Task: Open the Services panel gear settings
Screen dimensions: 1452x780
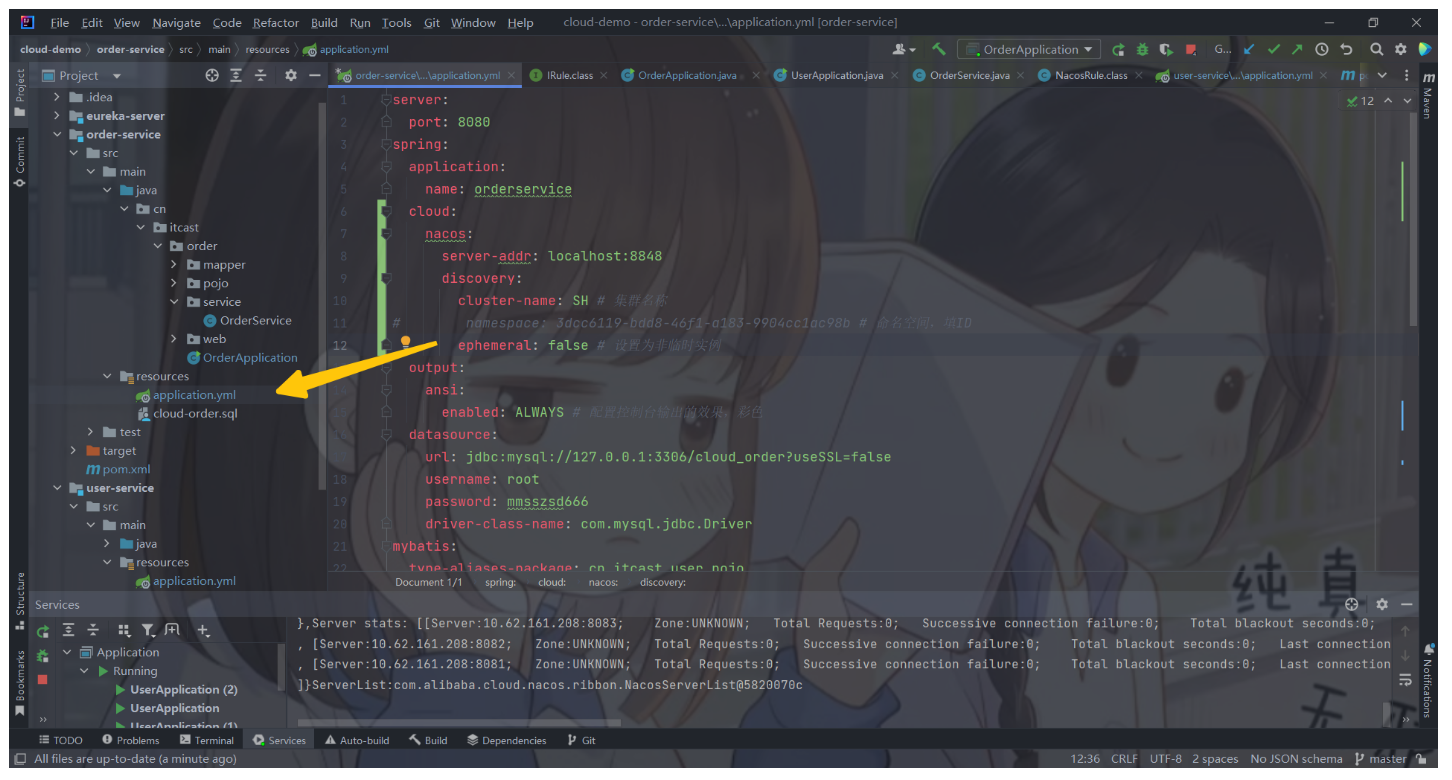Action: pyautogui.click(x=1382, y=604)
